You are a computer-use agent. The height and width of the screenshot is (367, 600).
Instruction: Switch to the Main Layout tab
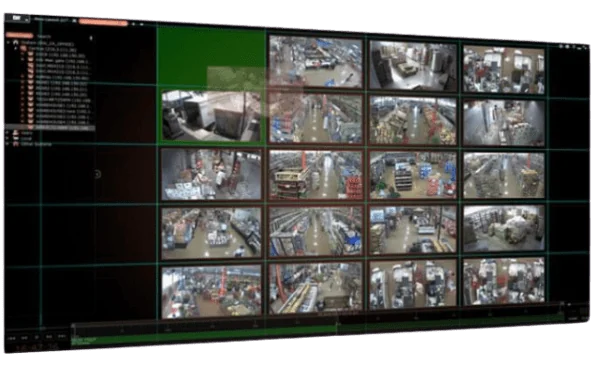(x=51, y=20)
